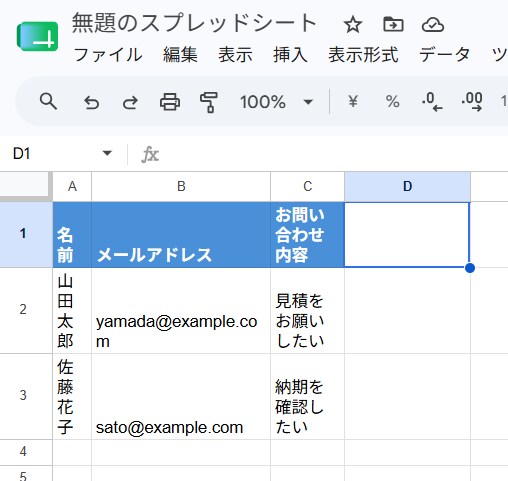Select row 2 header

pos(26,310)
